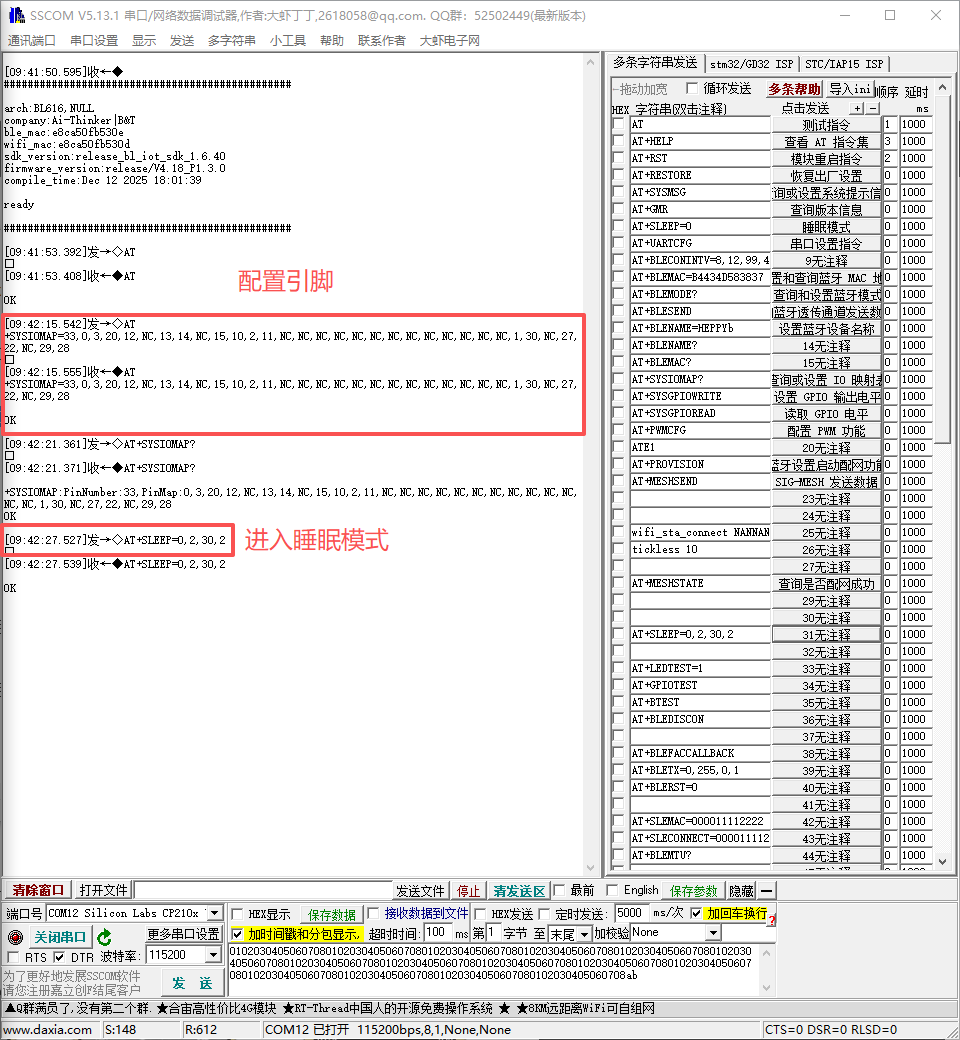Click 关闭串口 close port button

click(x=60, y=937)
